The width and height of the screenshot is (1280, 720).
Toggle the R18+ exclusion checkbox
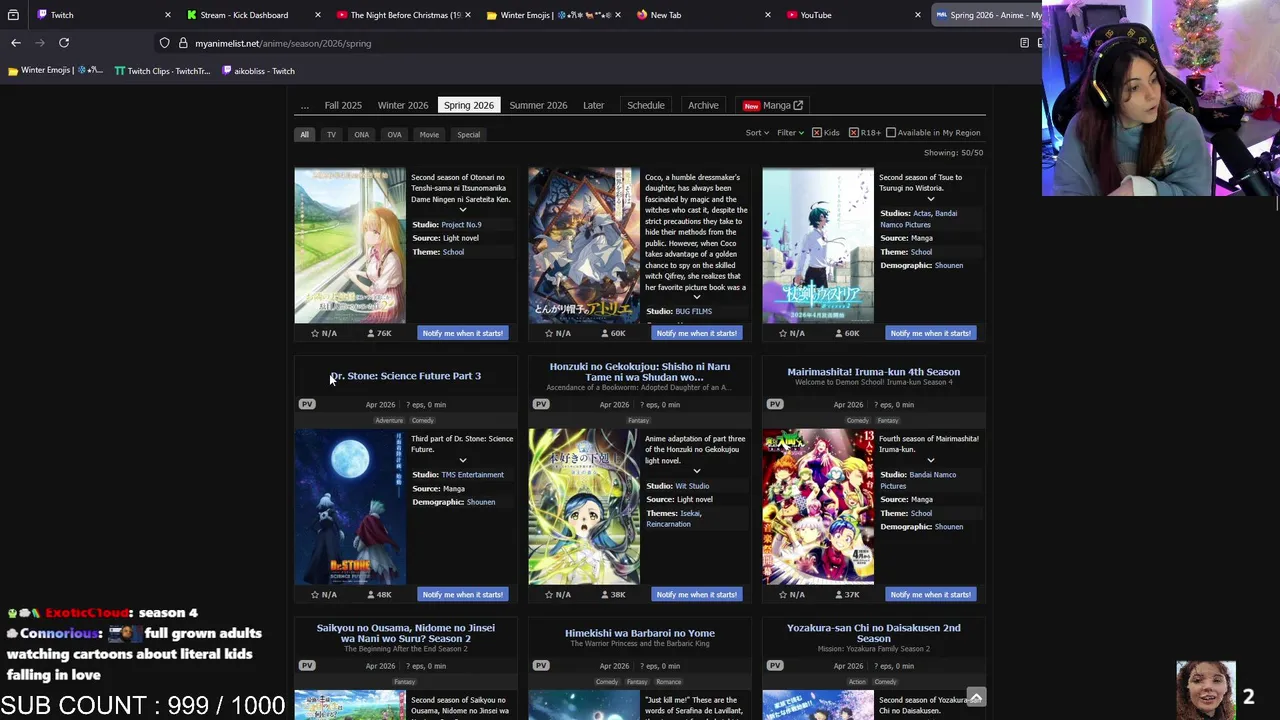[x=854, y=133]
